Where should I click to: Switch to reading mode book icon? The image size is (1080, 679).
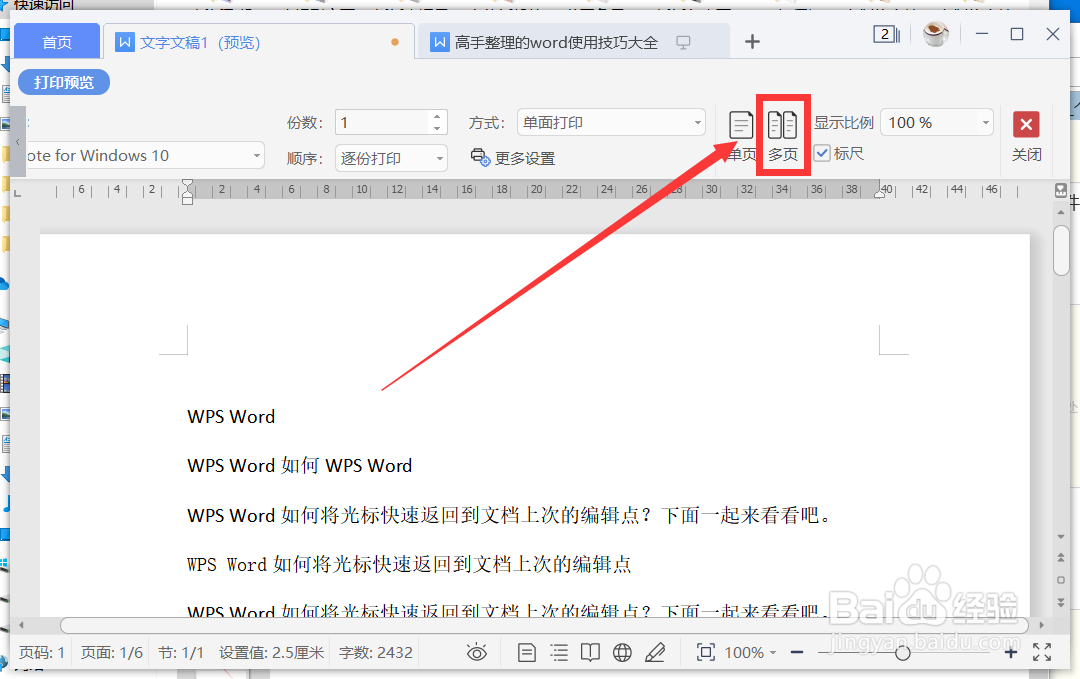590,652
